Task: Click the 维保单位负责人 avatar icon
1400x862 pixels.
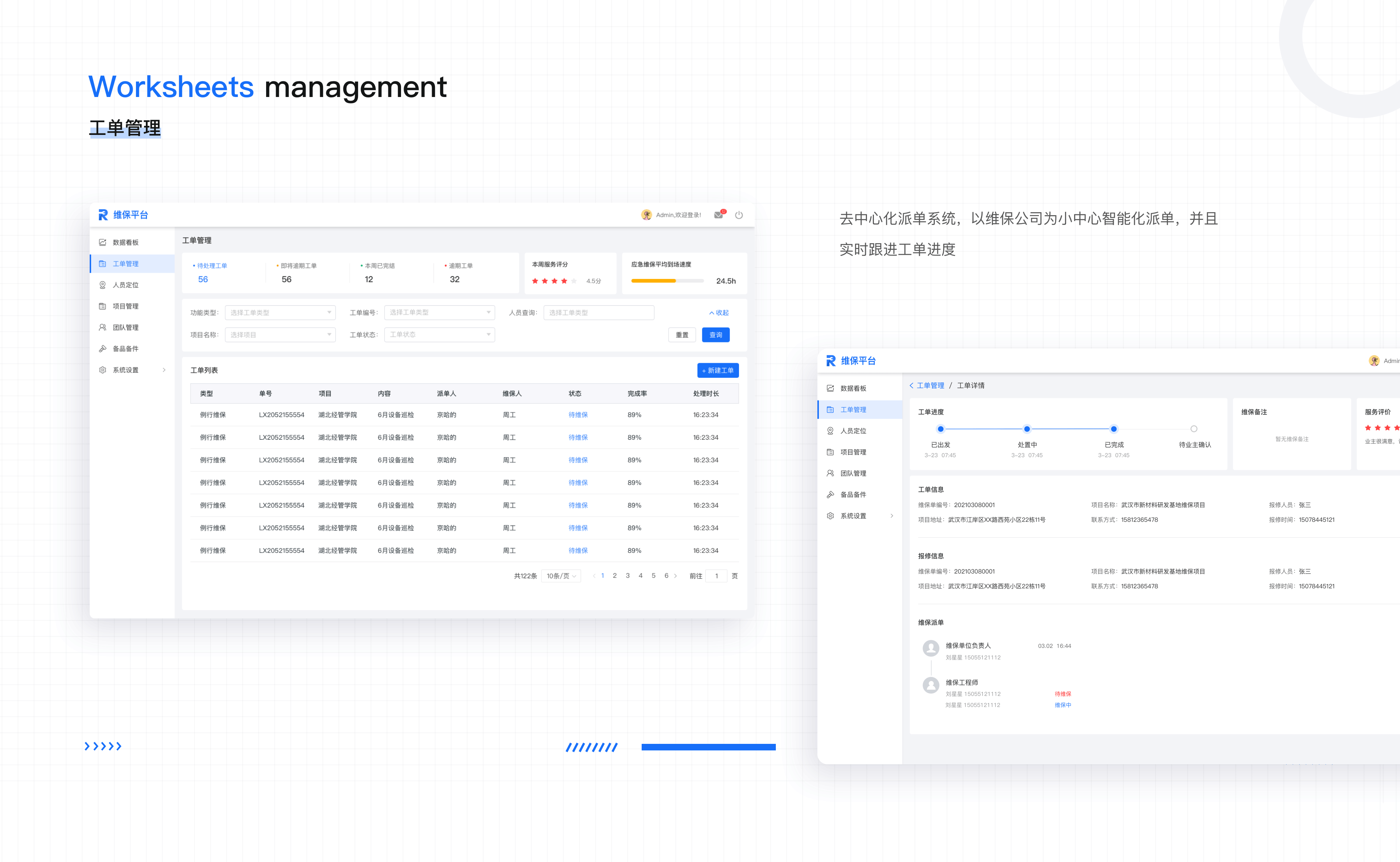Action: (x=931, y=648)
